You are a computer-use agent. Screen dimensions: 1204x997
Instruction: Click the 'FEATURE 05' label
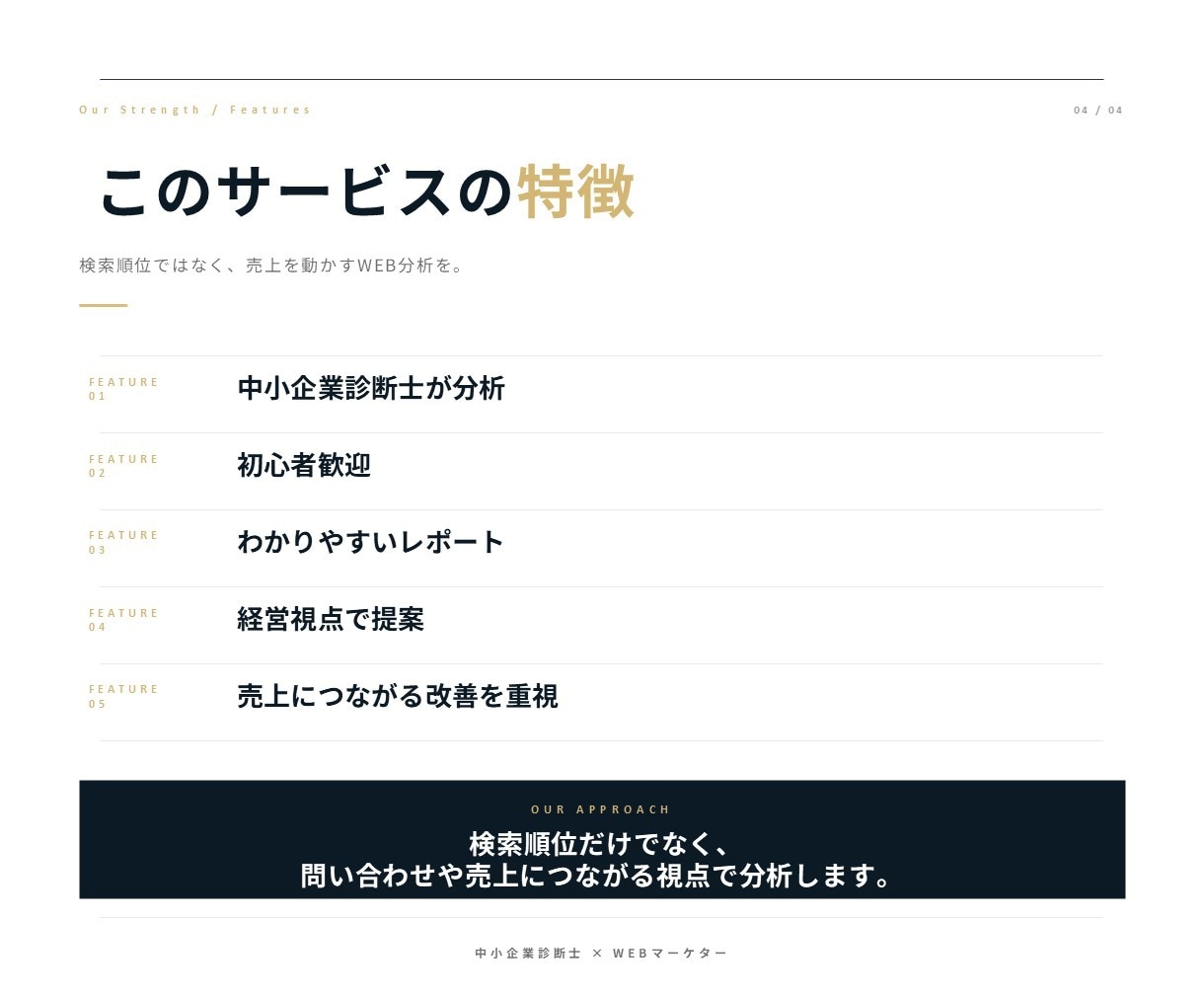123,696
